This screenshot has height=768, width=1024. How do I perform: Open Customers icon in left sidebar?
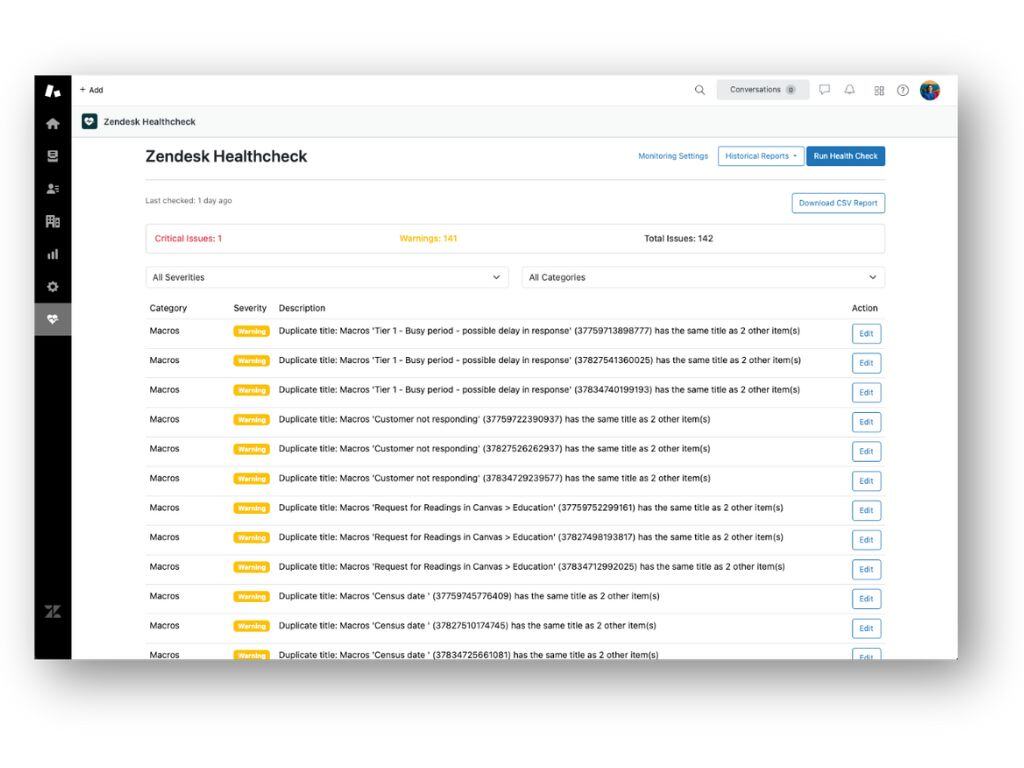pyautogui.click(x=53, y=189)
